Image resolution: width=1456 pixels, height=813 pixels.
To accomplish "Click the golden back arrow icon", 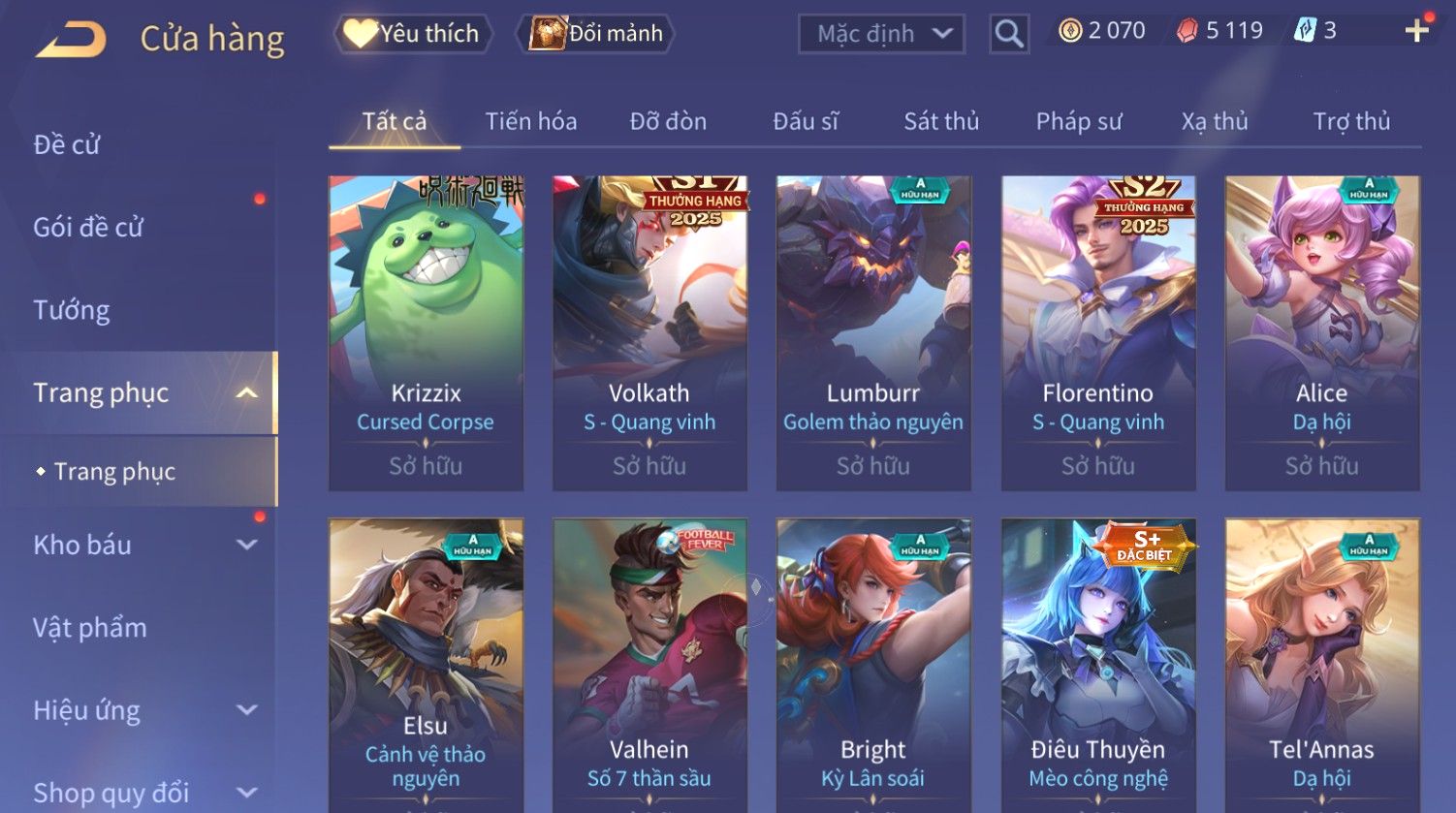I will tap(71, 40).
